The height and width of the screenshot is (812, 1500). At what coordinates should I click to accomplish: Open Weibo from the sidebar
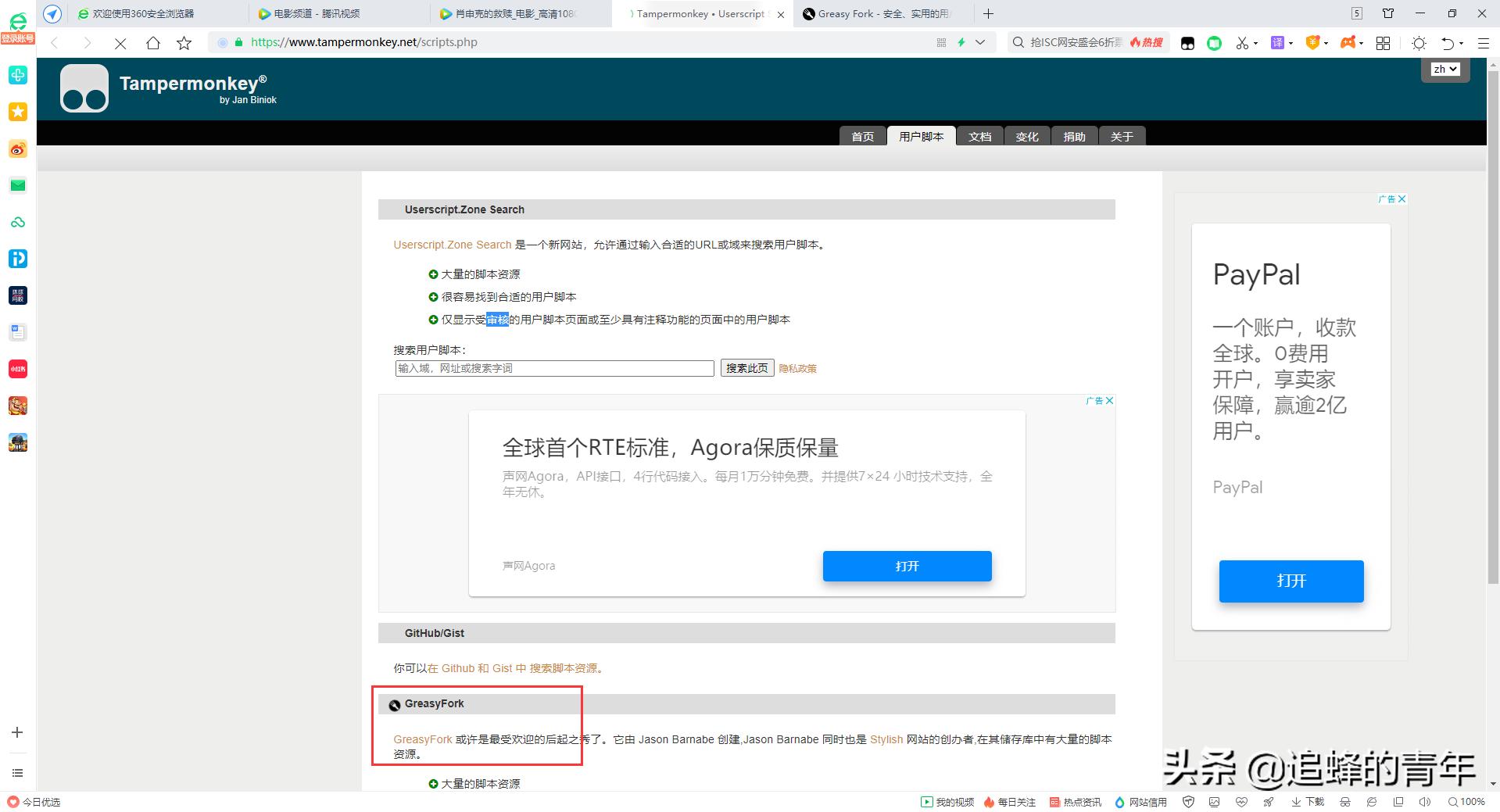tap(17, 148)
